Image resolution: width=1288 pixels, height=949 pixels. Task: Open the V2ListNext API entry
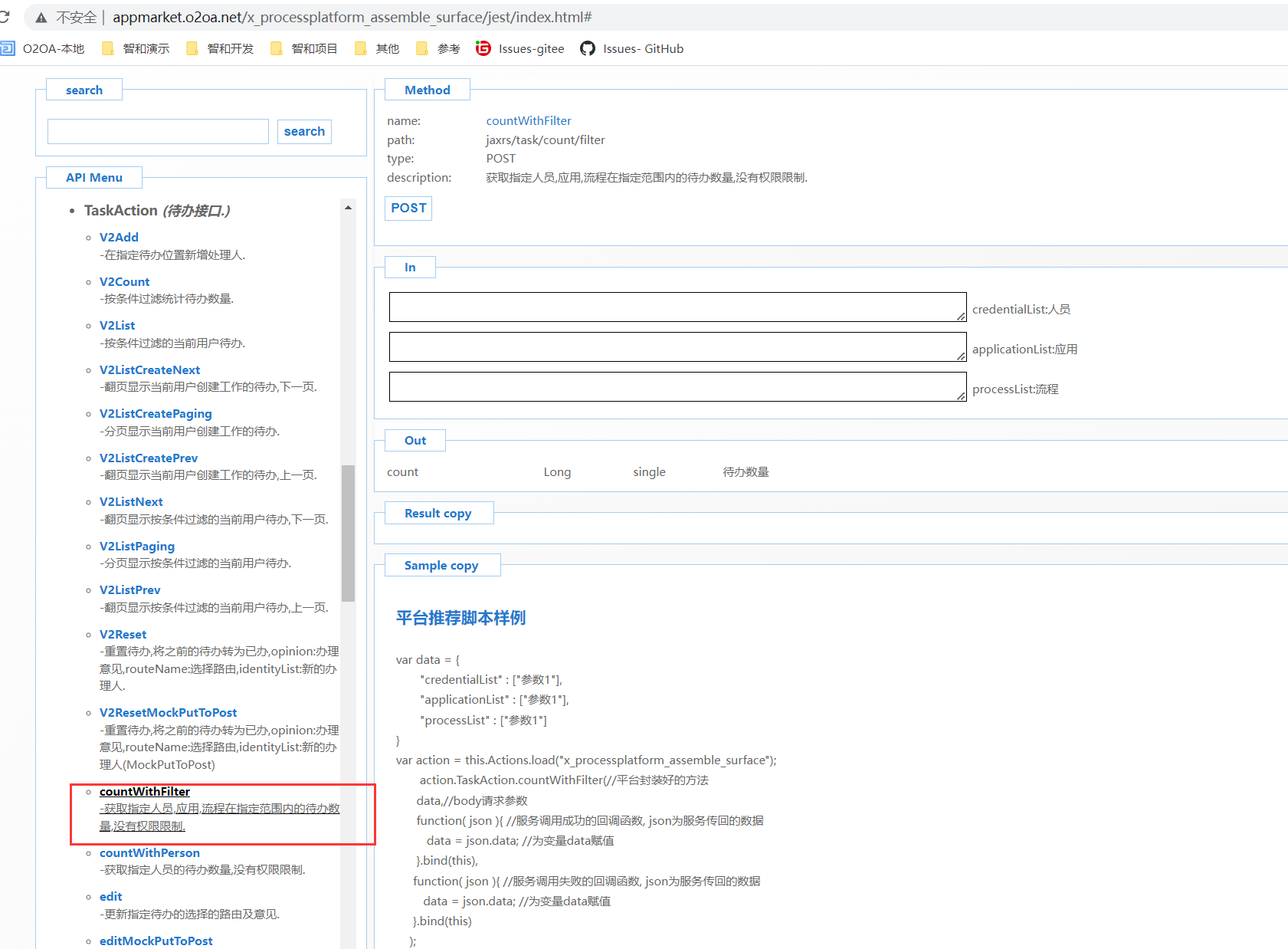pyautogui.click(x=131, y=501)
